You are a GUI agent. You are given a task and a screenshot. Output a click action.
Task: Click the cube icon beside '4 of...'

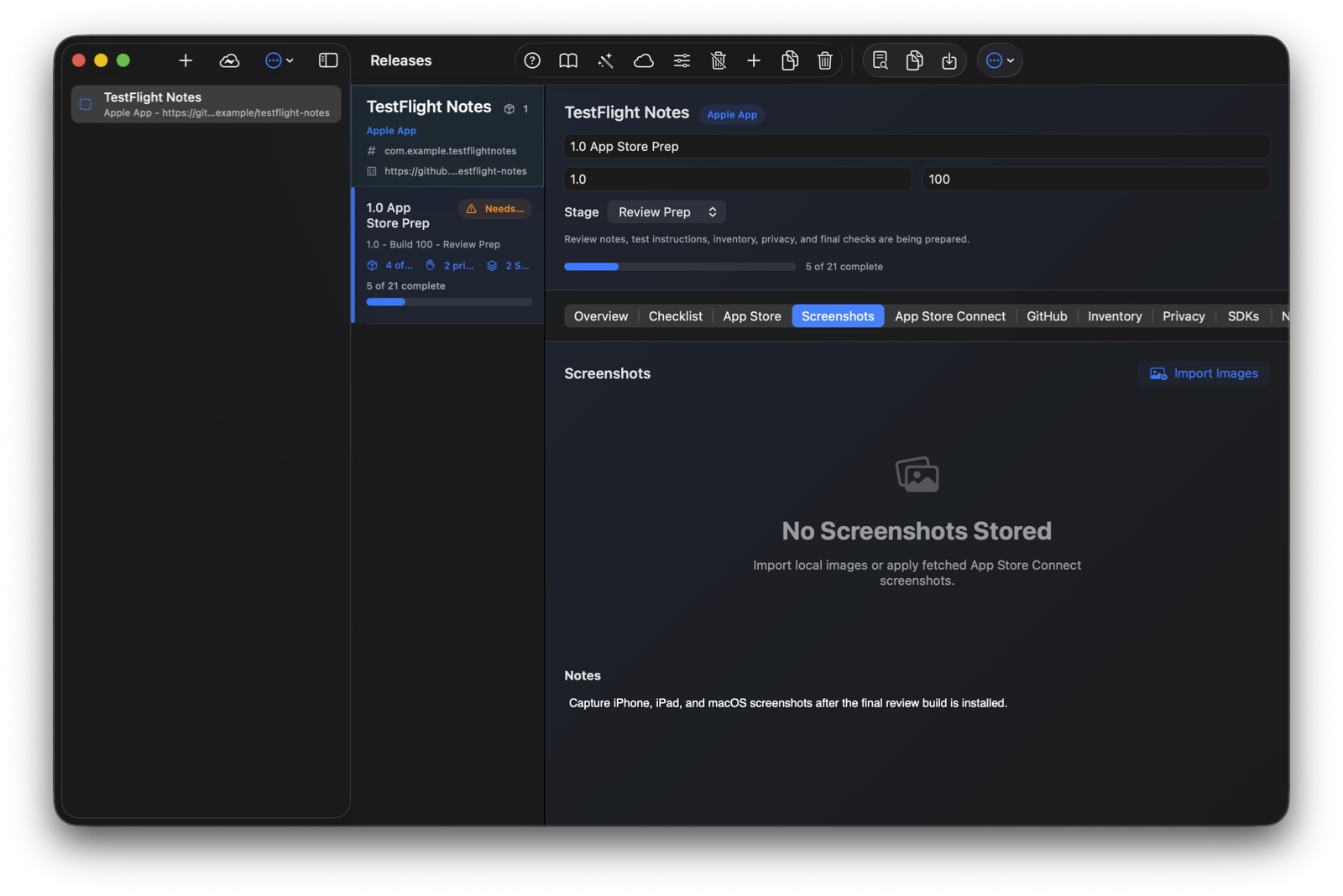(x=372, y=265)
